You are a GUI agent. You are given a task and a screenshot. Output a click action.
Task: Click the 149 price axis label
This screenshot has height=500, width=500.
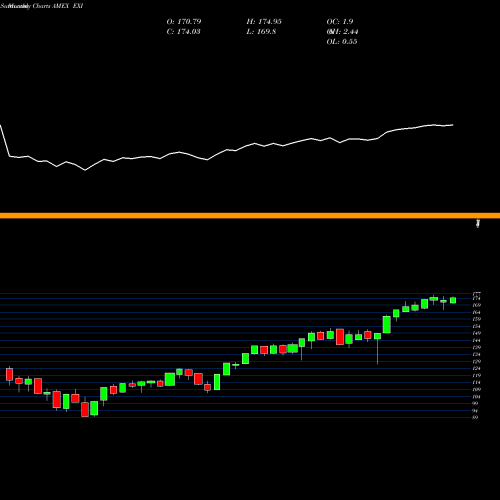(x=476, y=333)
